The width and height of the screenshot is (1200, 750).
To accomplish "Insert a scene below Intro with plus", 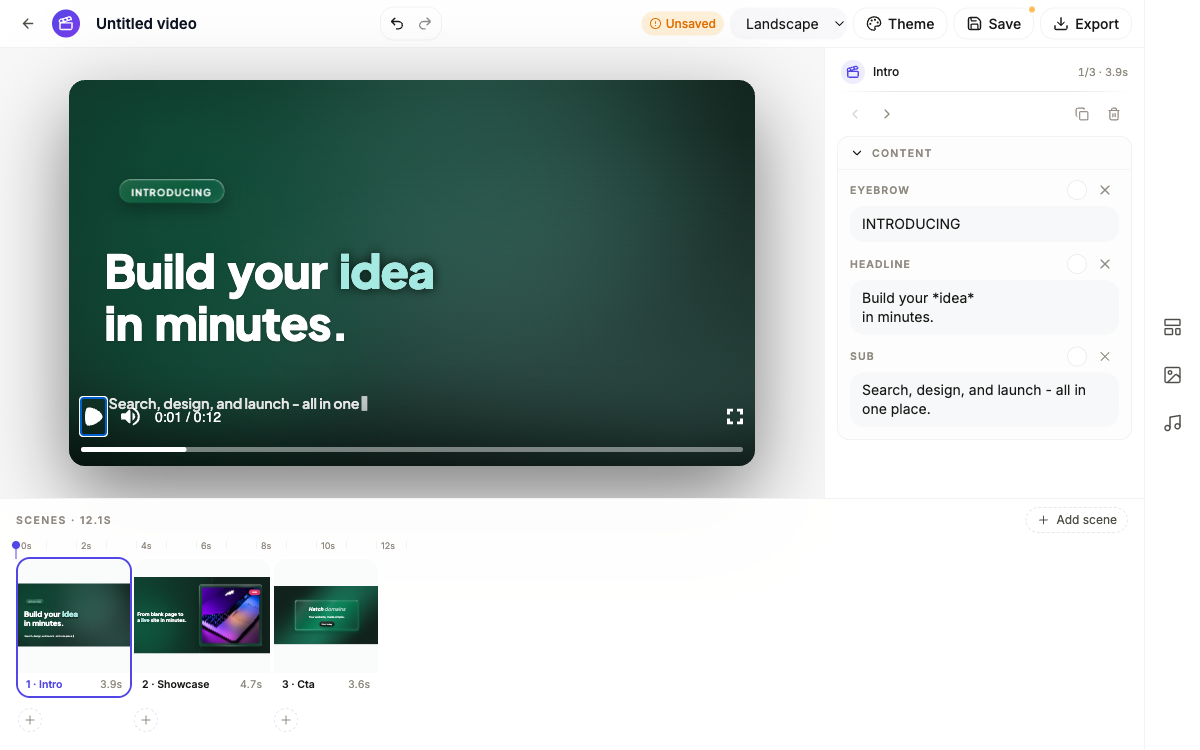I will click(30, 720).
